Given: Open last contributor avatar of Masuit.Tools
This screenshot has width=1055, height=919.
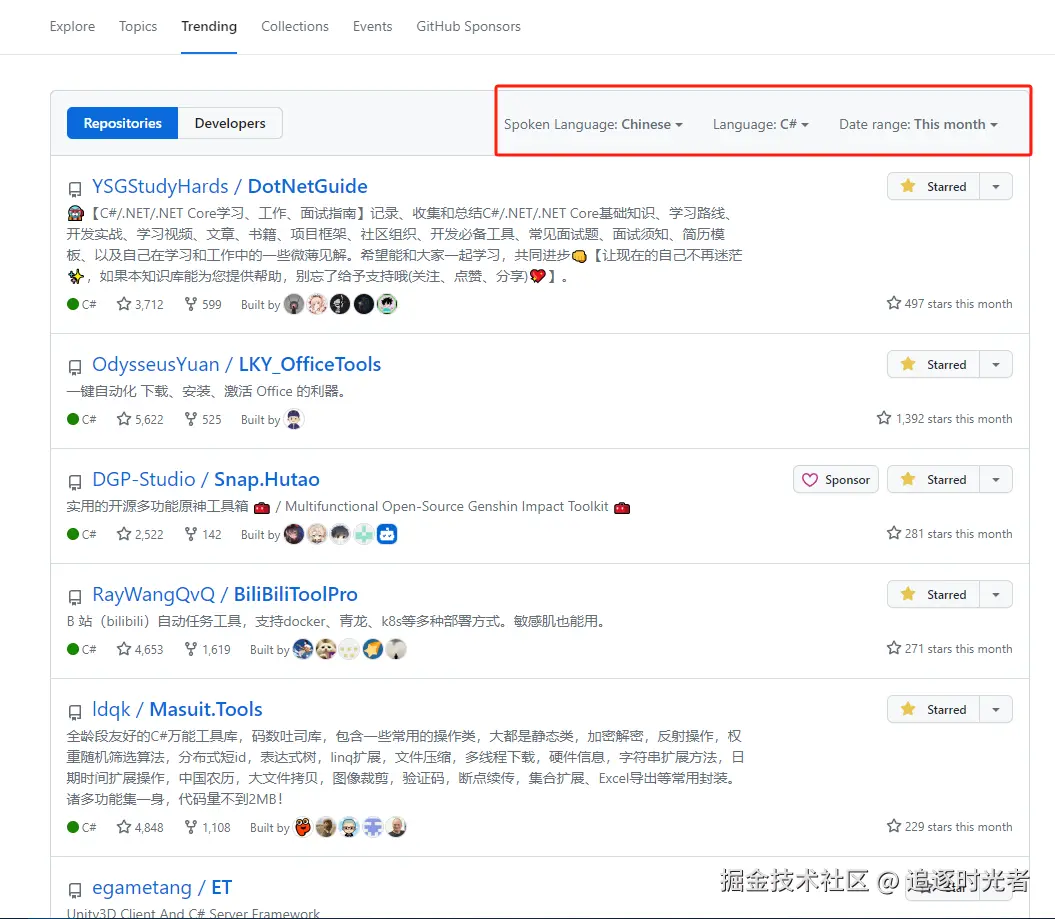Looking at the screenshot, I should click(x=396, y=827).
